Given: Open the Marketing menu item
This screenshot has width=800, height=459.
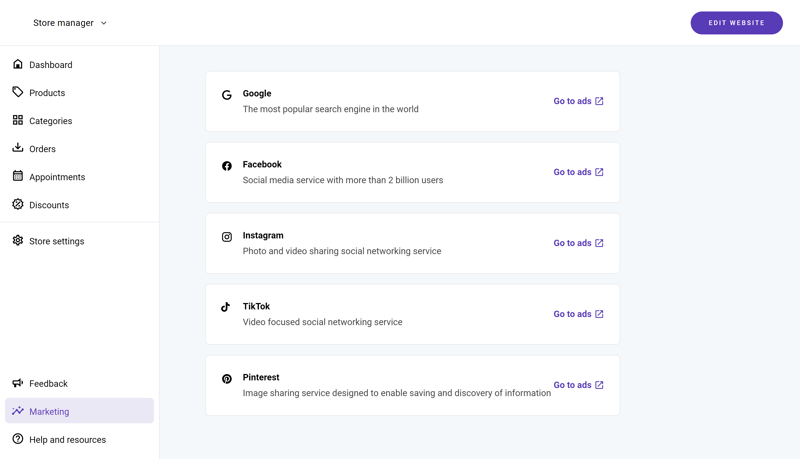Looking at the screenshot, I should 80,411.
